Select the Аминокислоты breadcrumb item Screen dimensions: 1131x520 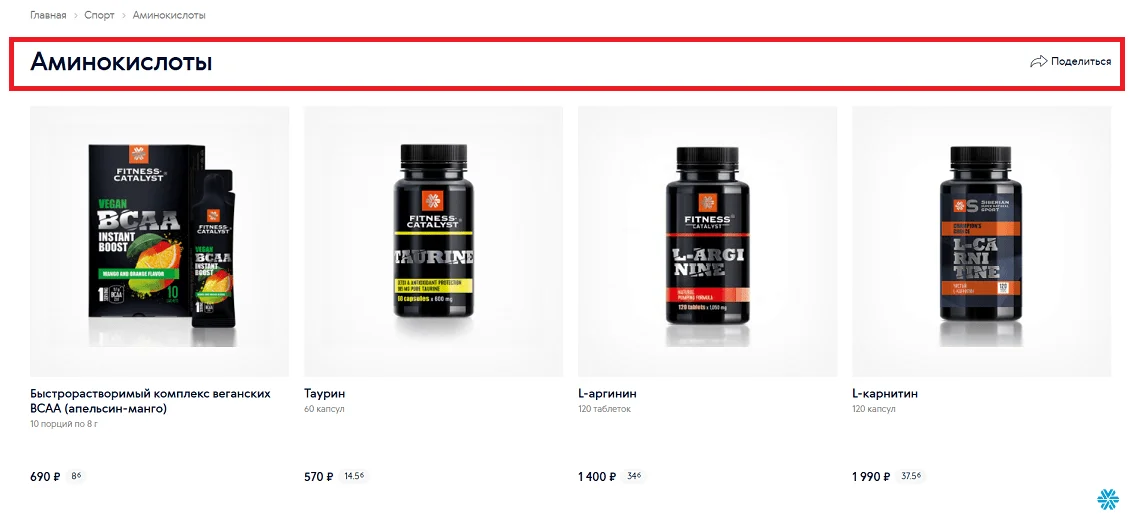pos(169,15)
